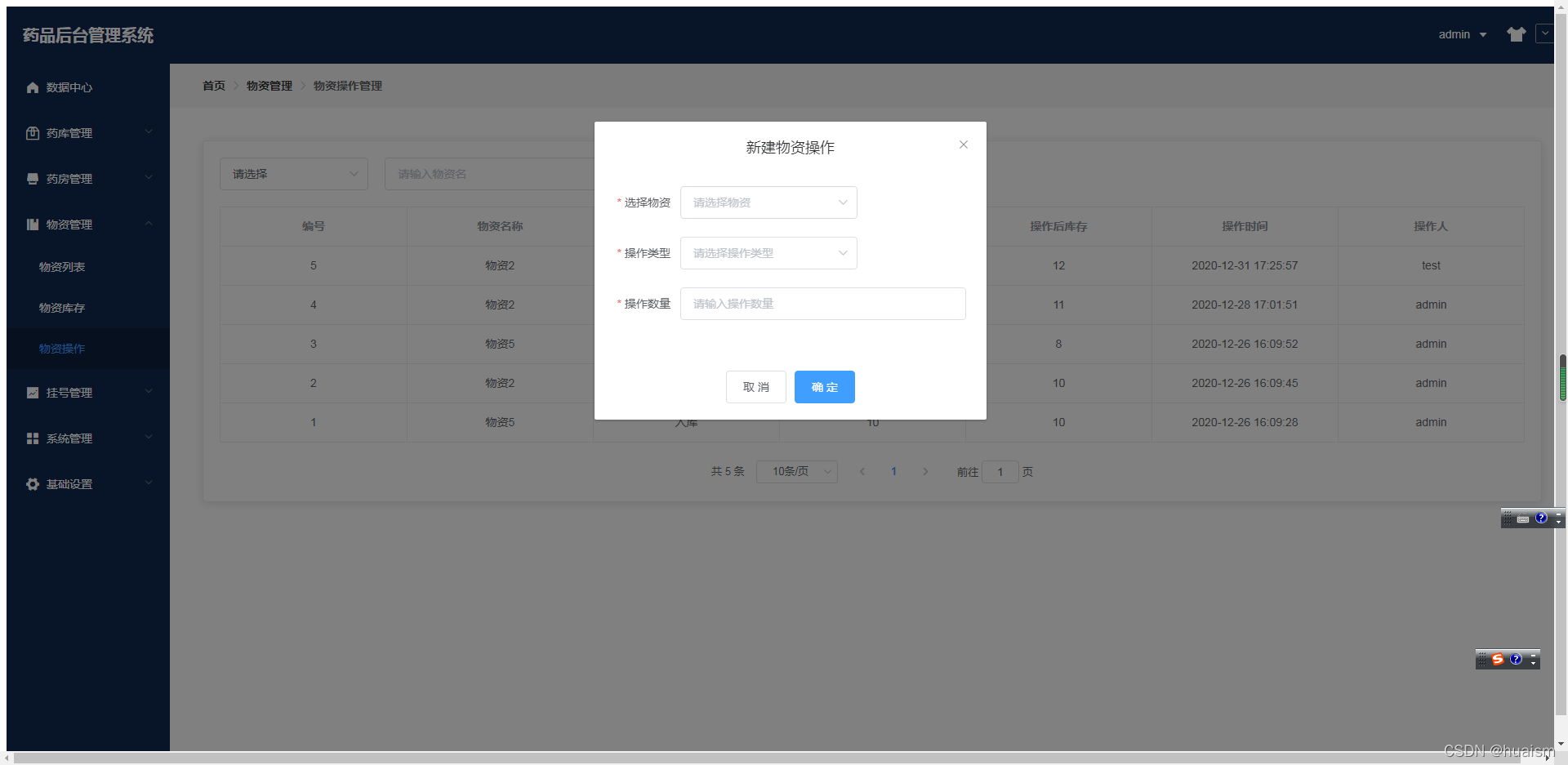
Task: Open the 物资库存 submenu item
Action: [x=88, y=308]
